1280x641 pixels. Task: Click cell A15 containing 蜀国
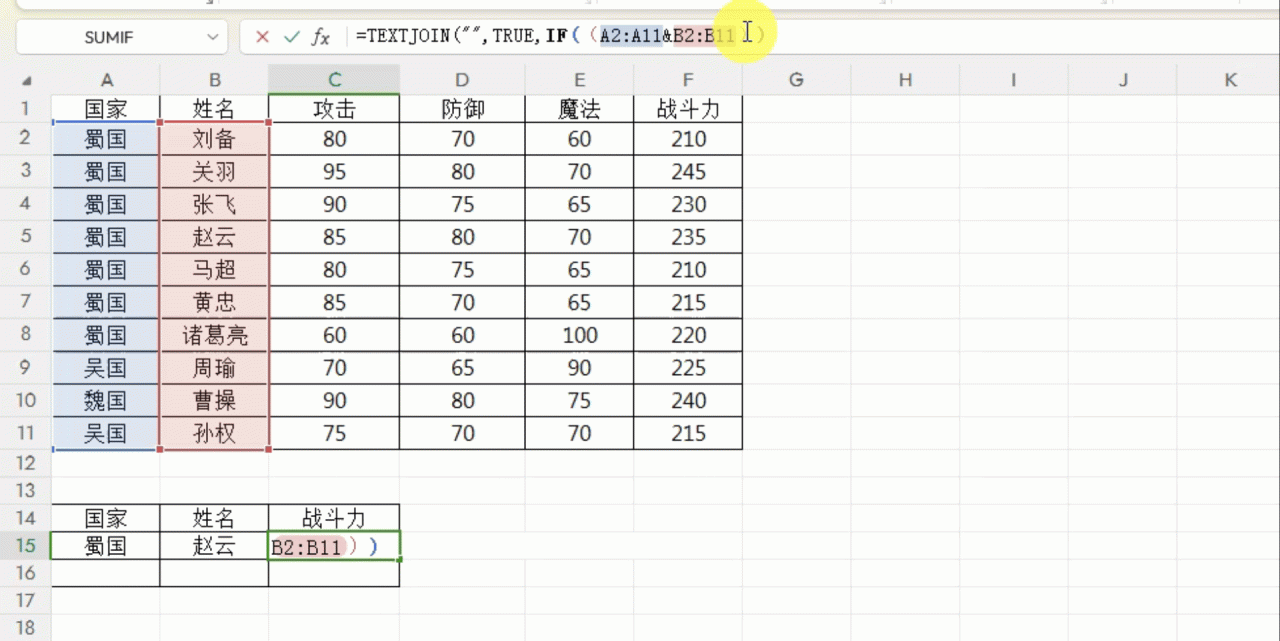106,546
